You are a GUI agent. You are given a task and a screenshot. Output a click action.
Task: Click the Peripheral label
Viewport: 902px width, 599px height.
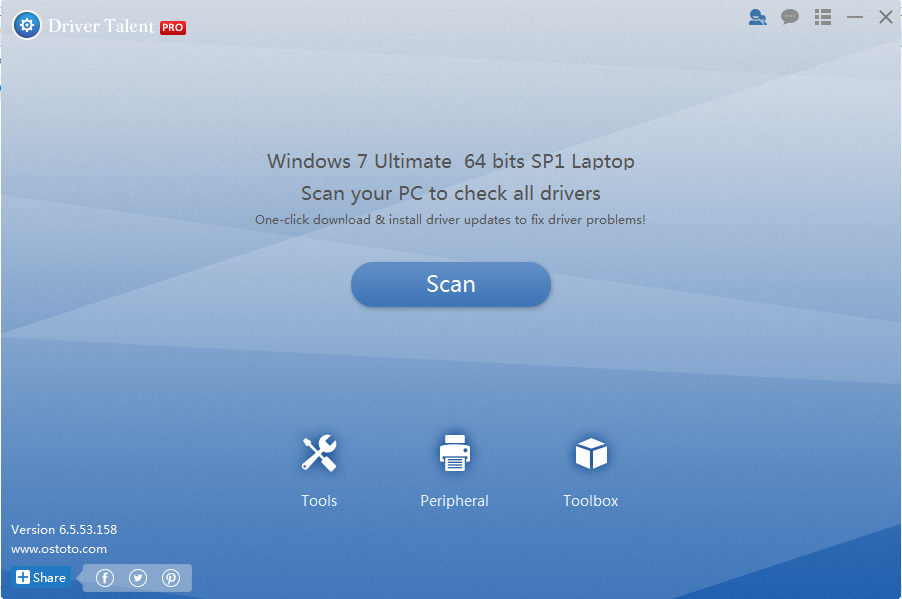(x=454, y=501)
